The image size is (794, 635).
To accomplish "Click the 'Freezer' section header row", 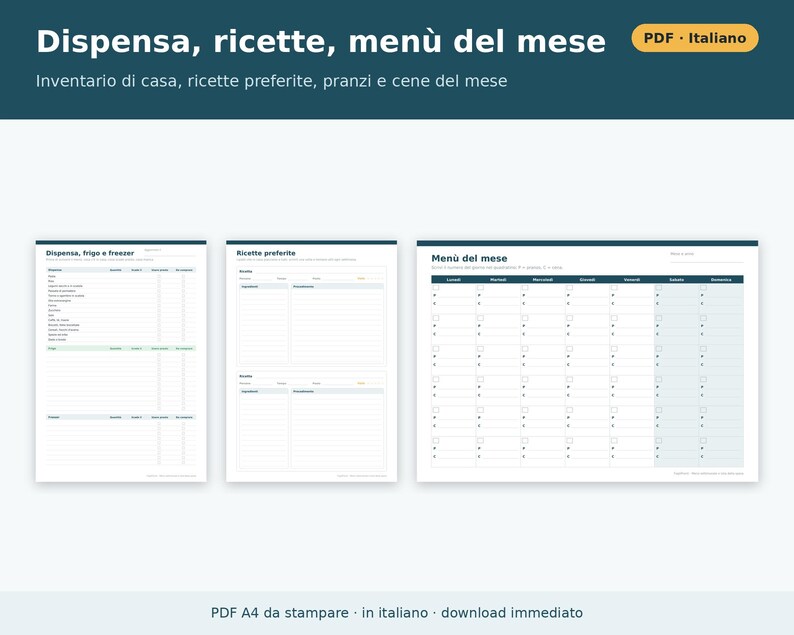I will coord(121,417).
